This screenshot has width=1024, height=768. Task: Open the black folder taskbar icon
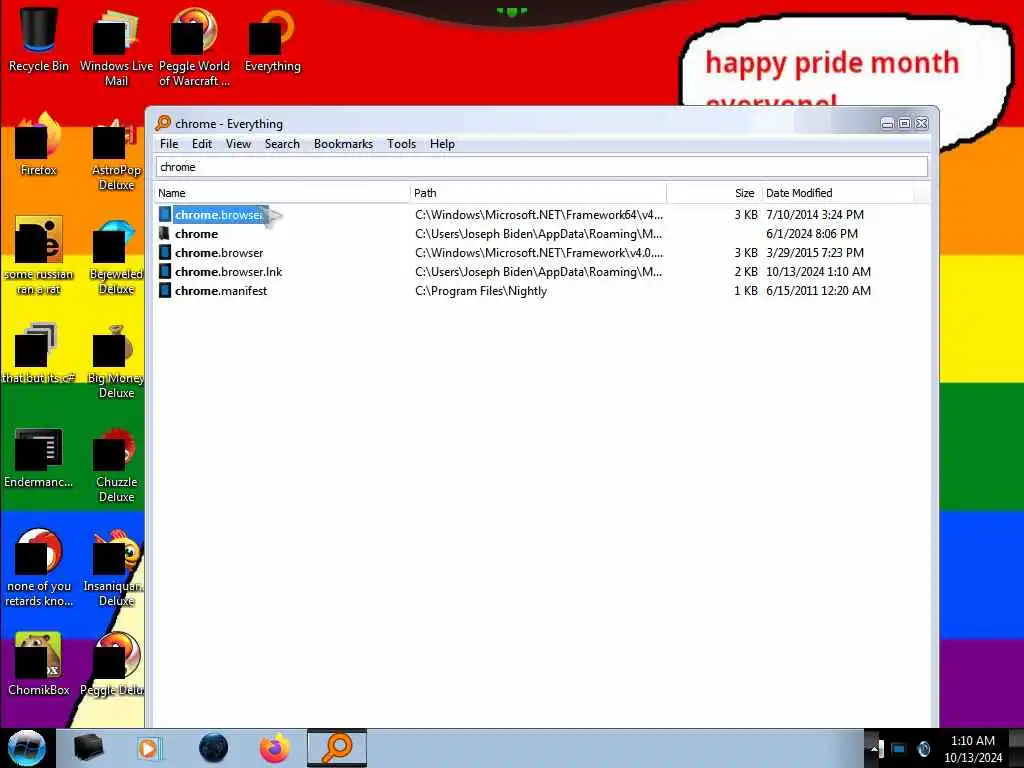pyautogui.click(x=88, y=748)
